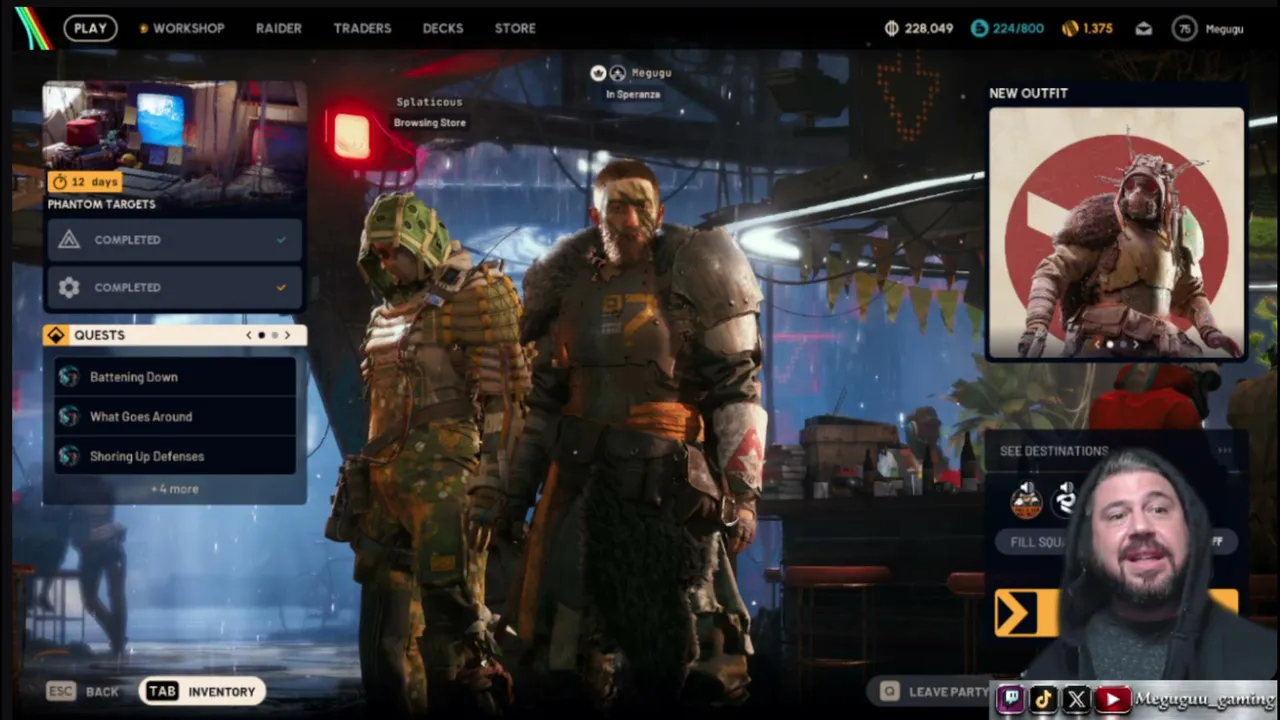Click the QUESTS header diamond icon
1280x720 pixels.
(x=56, y=335)
